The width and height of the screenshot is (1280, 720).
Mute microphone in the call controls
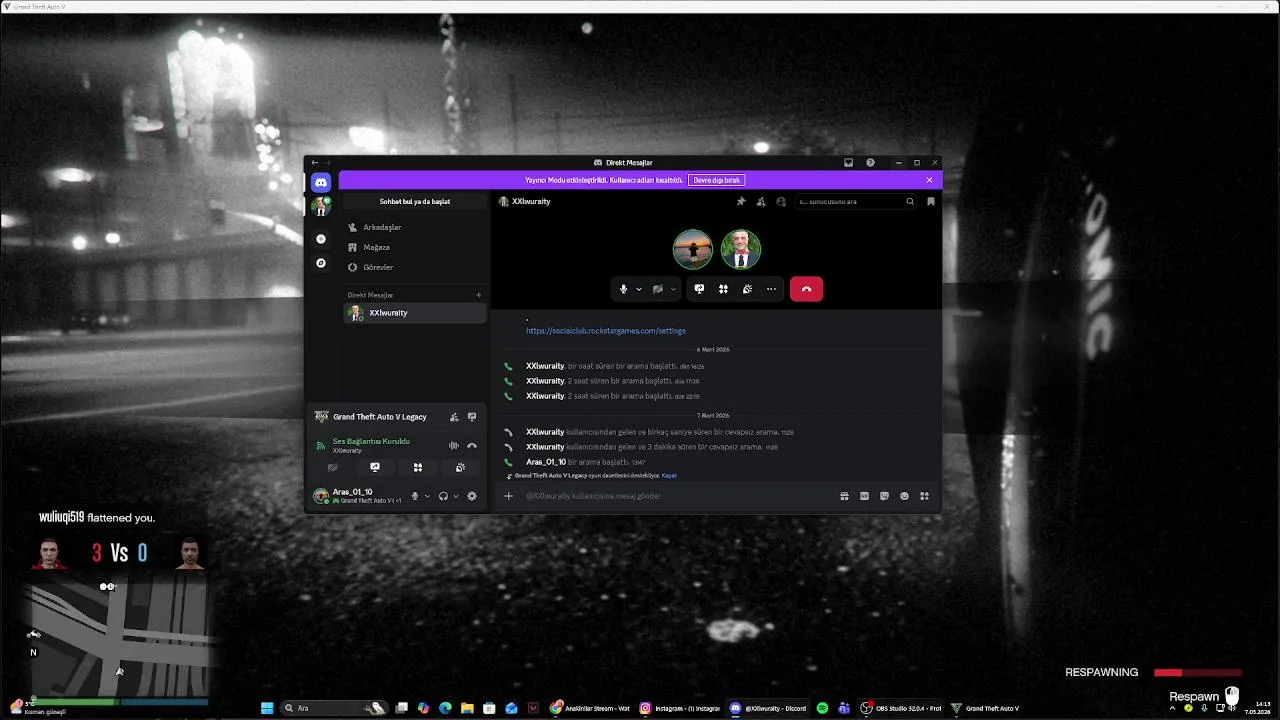[x=623, y=289]
